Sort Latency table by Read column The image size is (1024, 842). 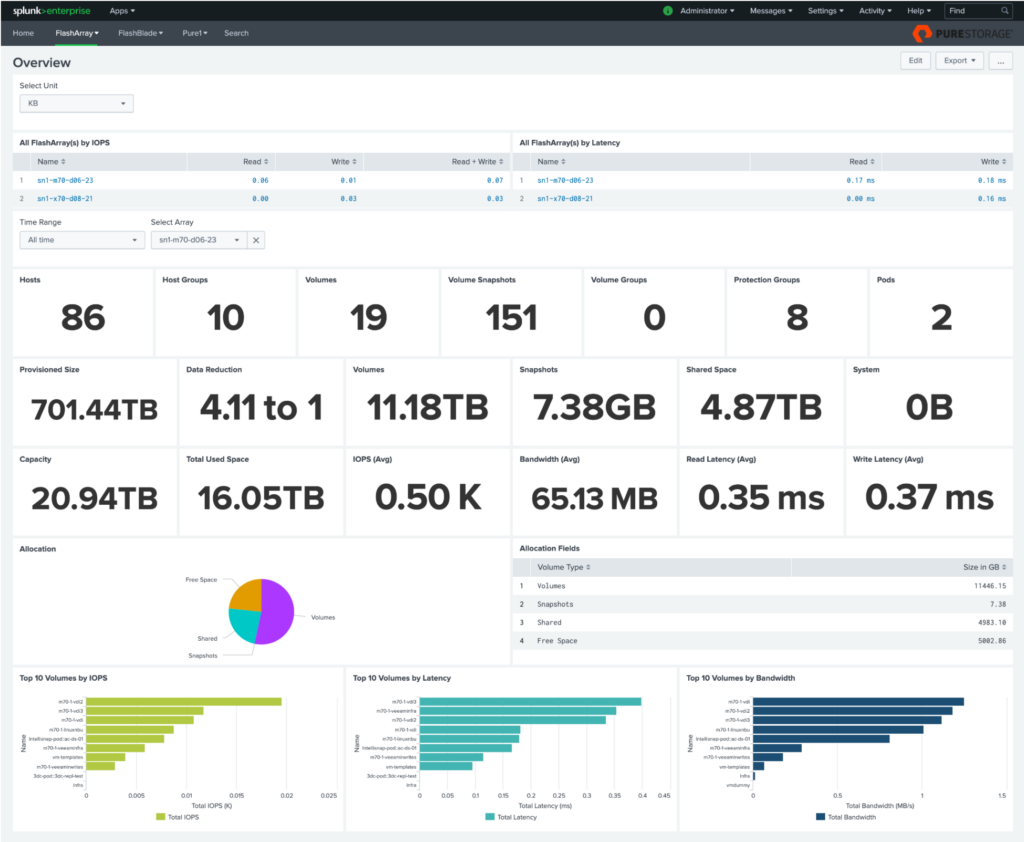[x=861, y=161]
